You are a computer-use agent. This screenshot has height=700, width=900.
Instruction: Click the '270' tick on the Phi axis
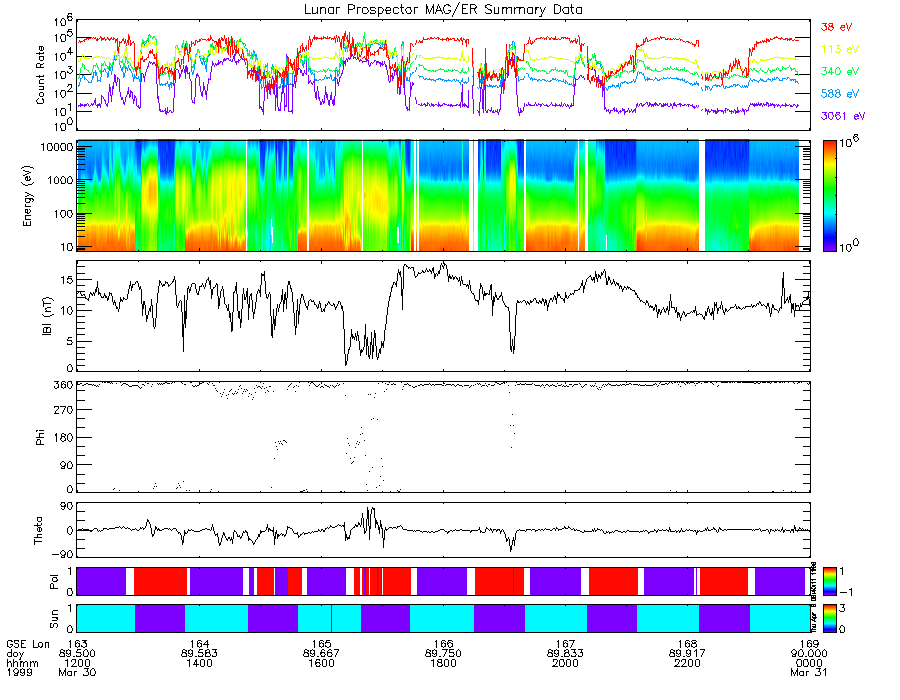point(63,410)
